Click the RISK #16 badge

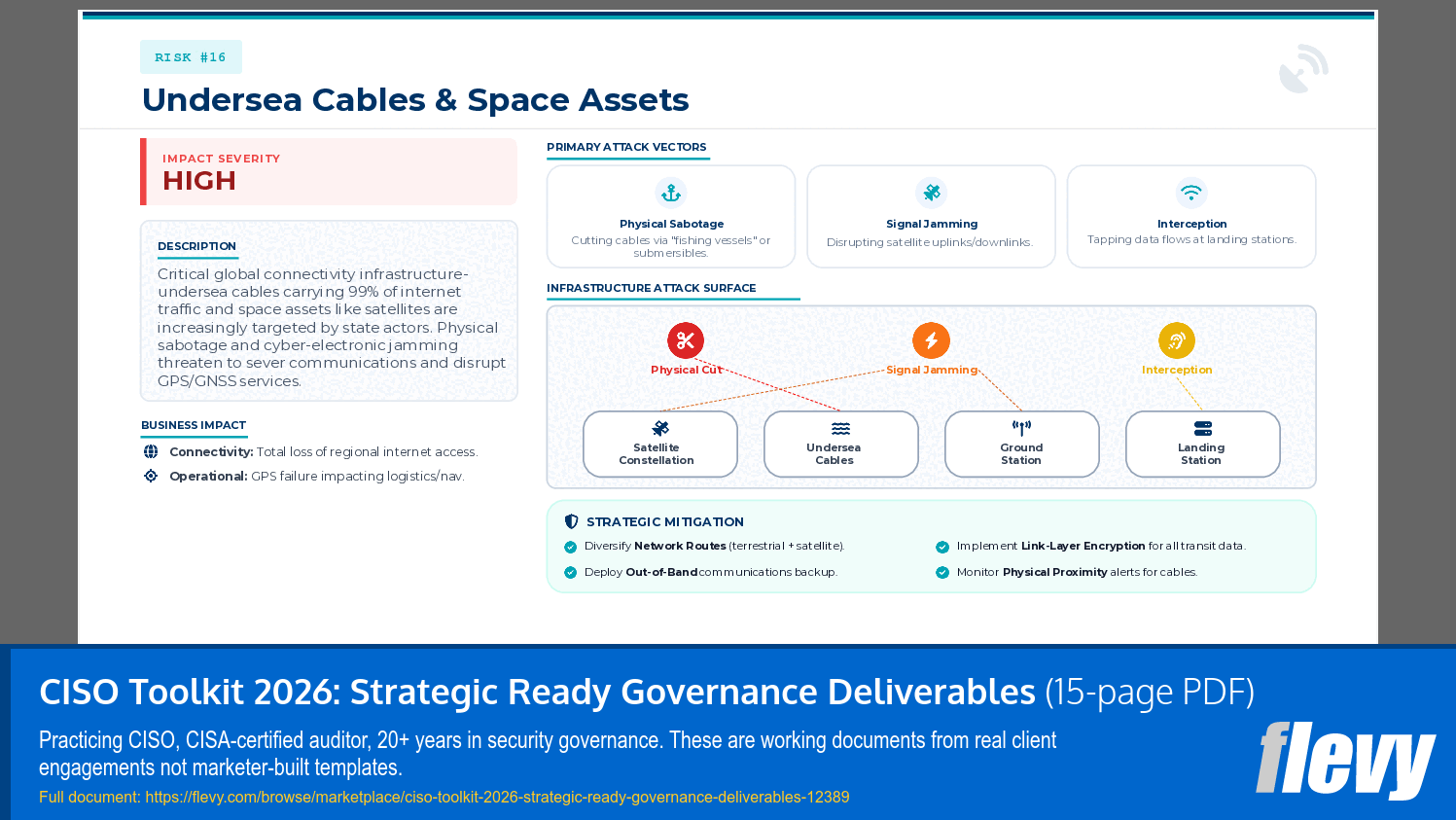click(191, 57)
